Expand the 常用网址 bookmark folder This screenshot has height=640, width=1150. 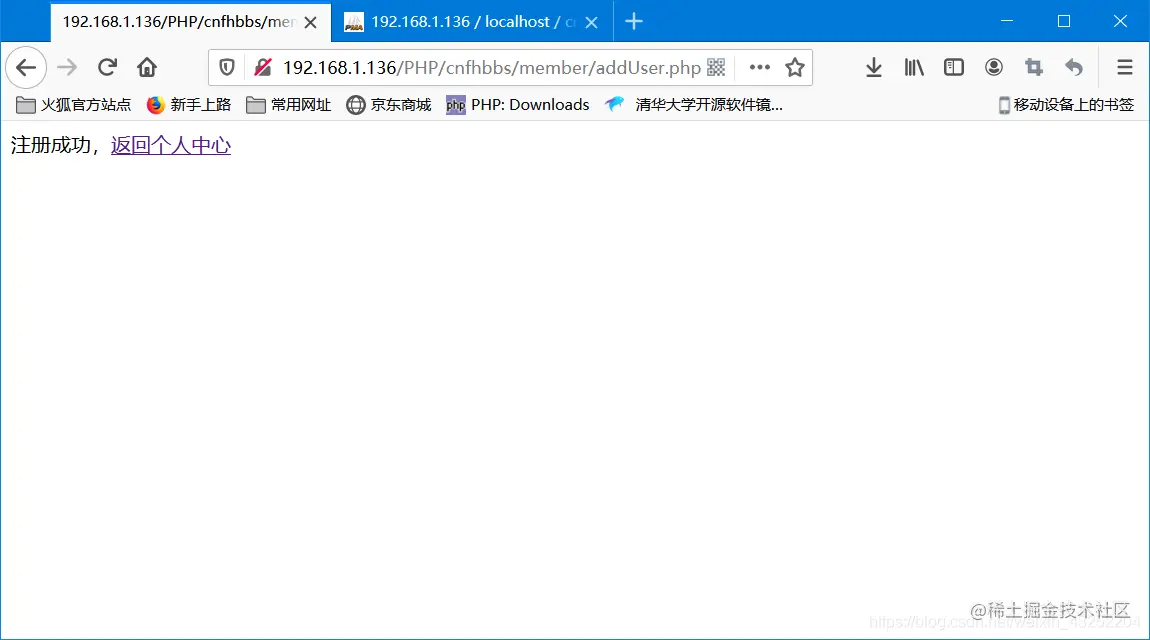pyautogui.click(x=288, y=105)
